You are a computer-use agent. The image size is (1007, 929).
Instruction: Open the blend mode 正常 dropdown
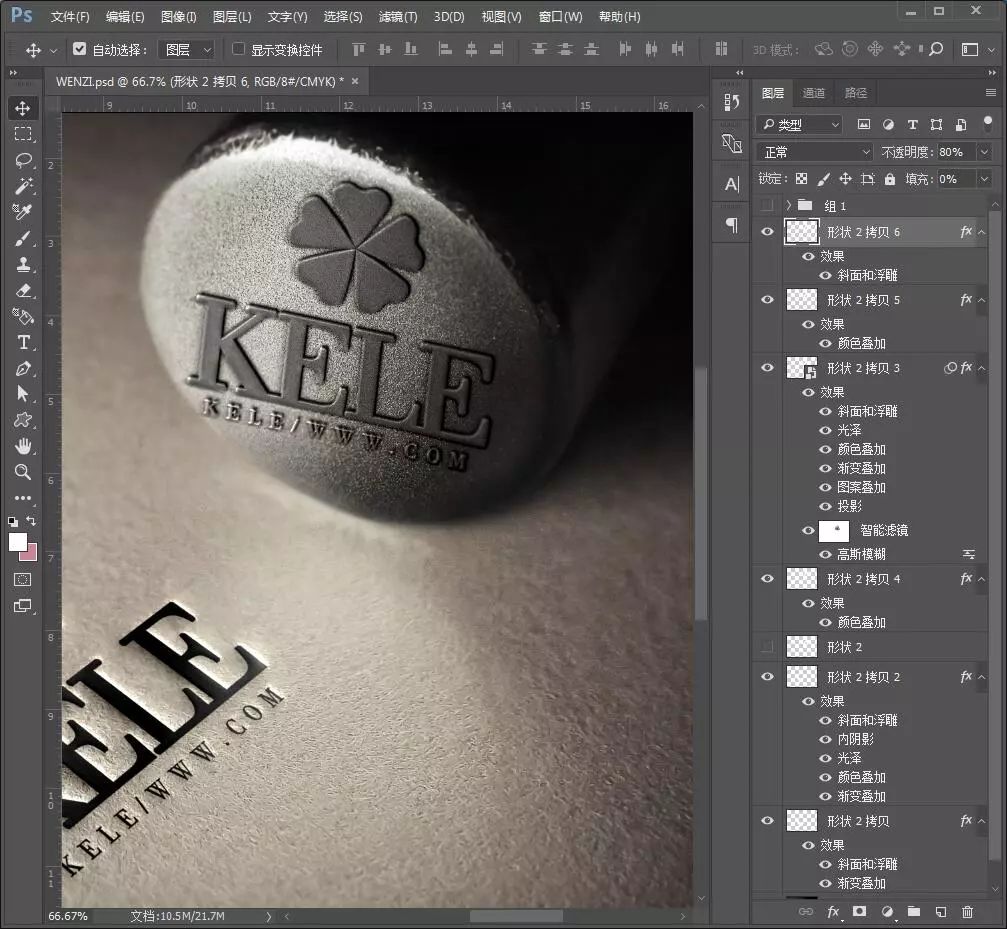point(815,152)
